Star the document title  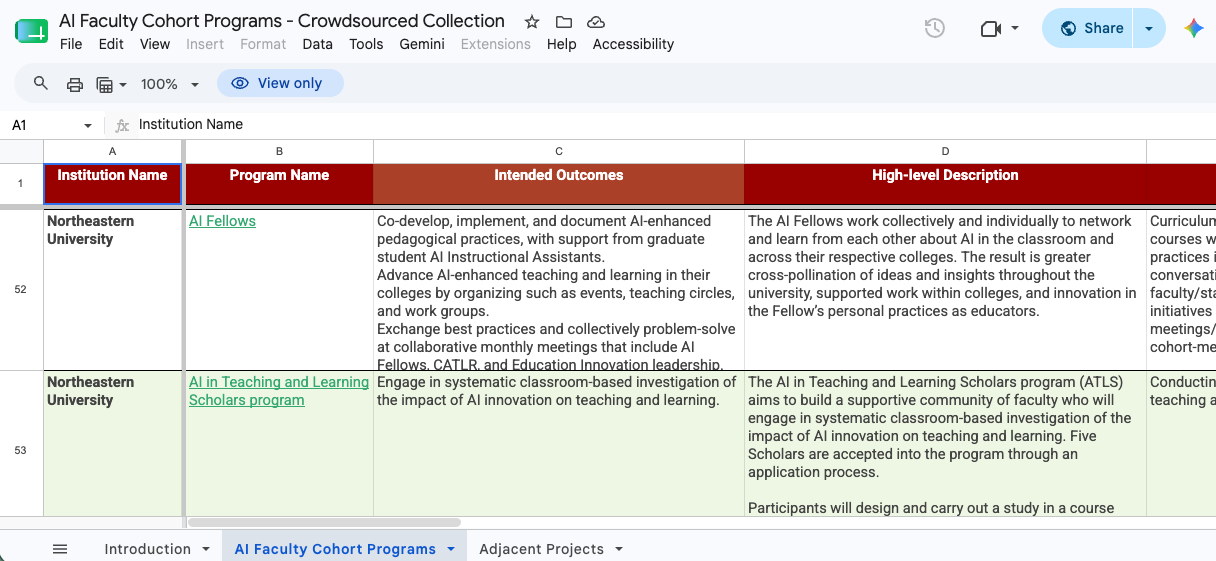[x=532, y=22]
